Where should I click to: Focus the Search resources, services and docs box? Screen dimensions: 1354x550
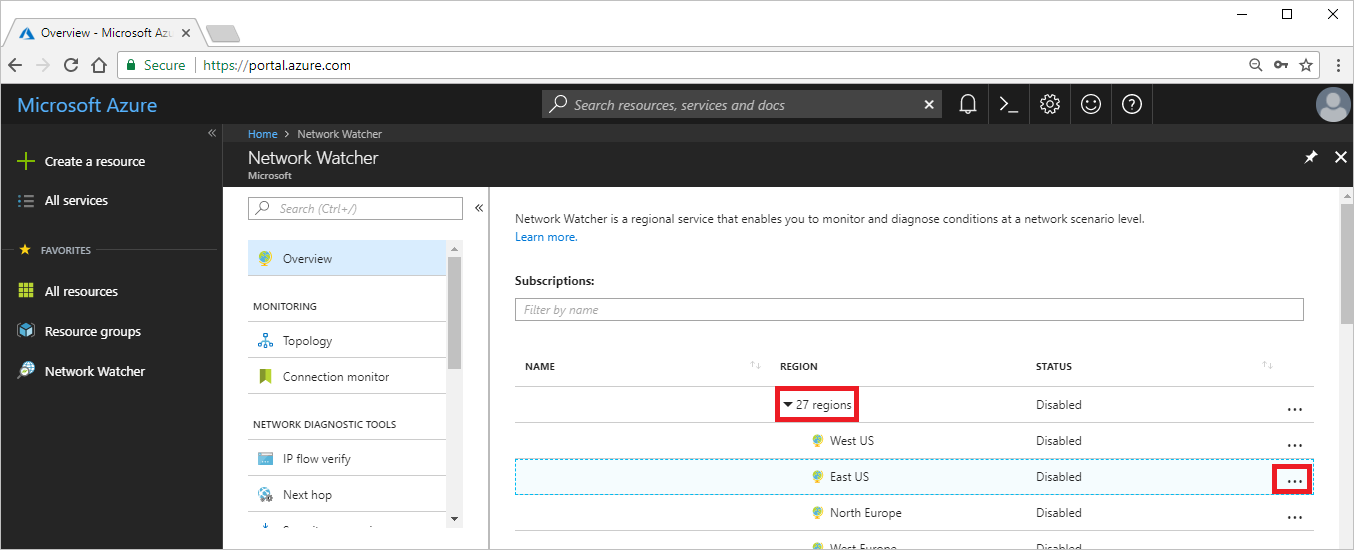coord(741,104)
